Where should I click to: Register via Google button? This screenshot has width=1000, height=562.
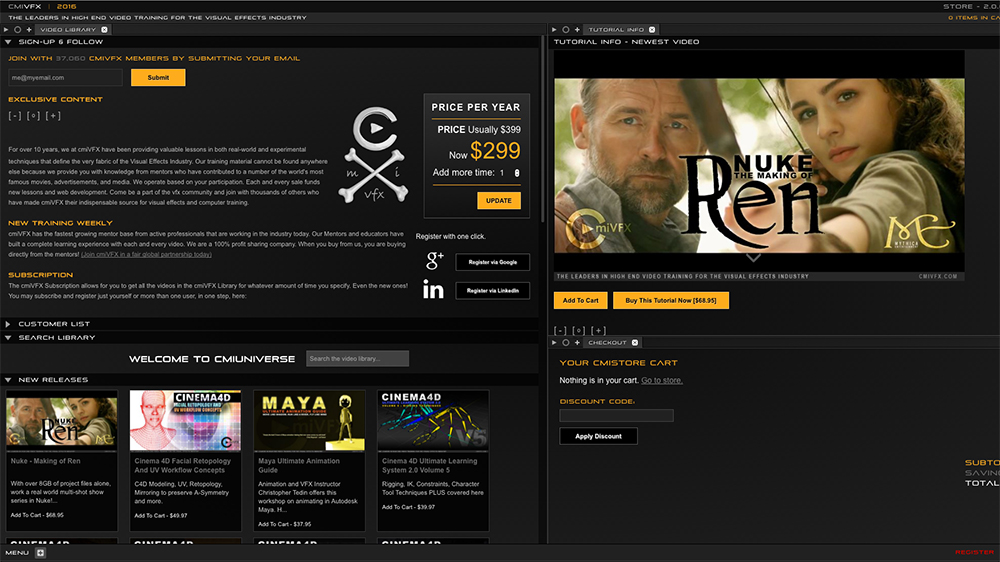click(x=492, y=262)
